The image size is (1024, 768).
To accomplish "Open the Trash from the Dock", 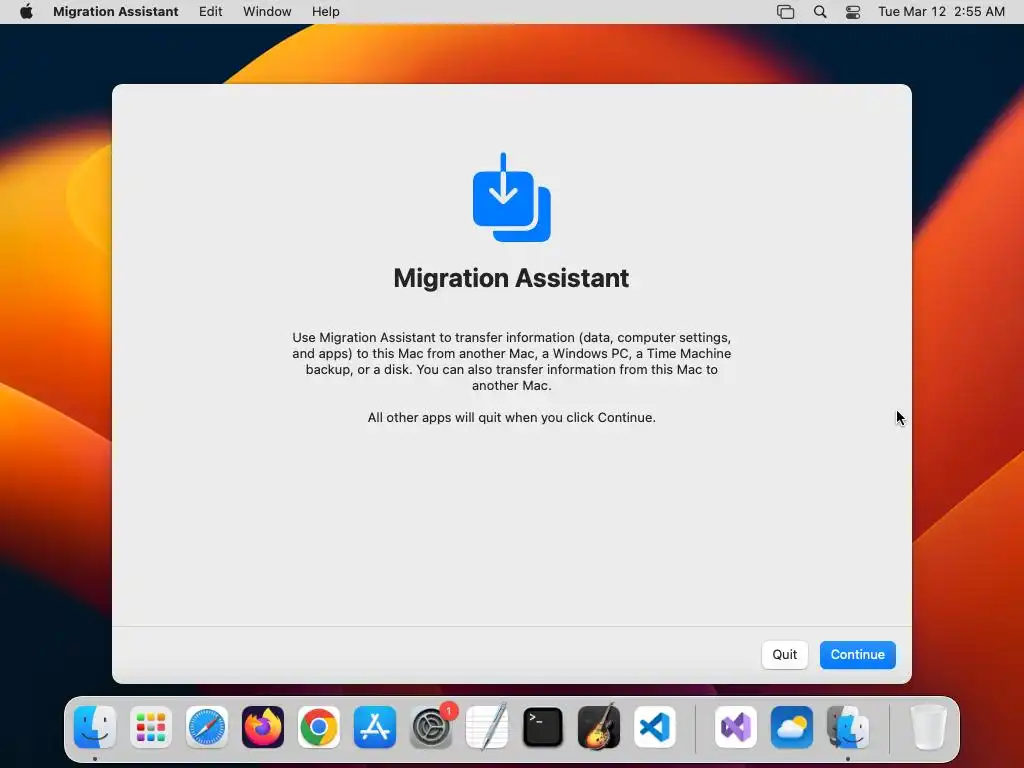I will point(928,727).
